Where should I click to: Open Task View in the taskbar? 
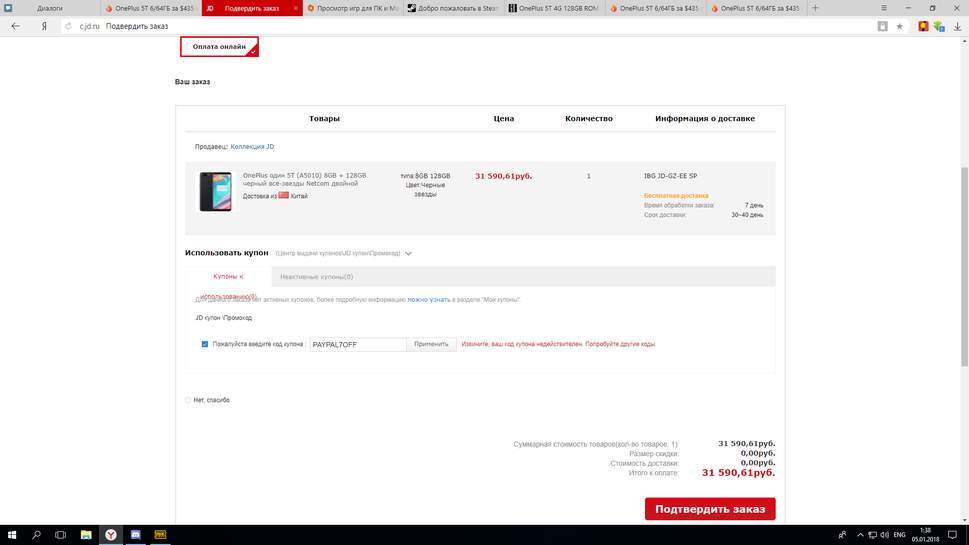pos(60,534)
